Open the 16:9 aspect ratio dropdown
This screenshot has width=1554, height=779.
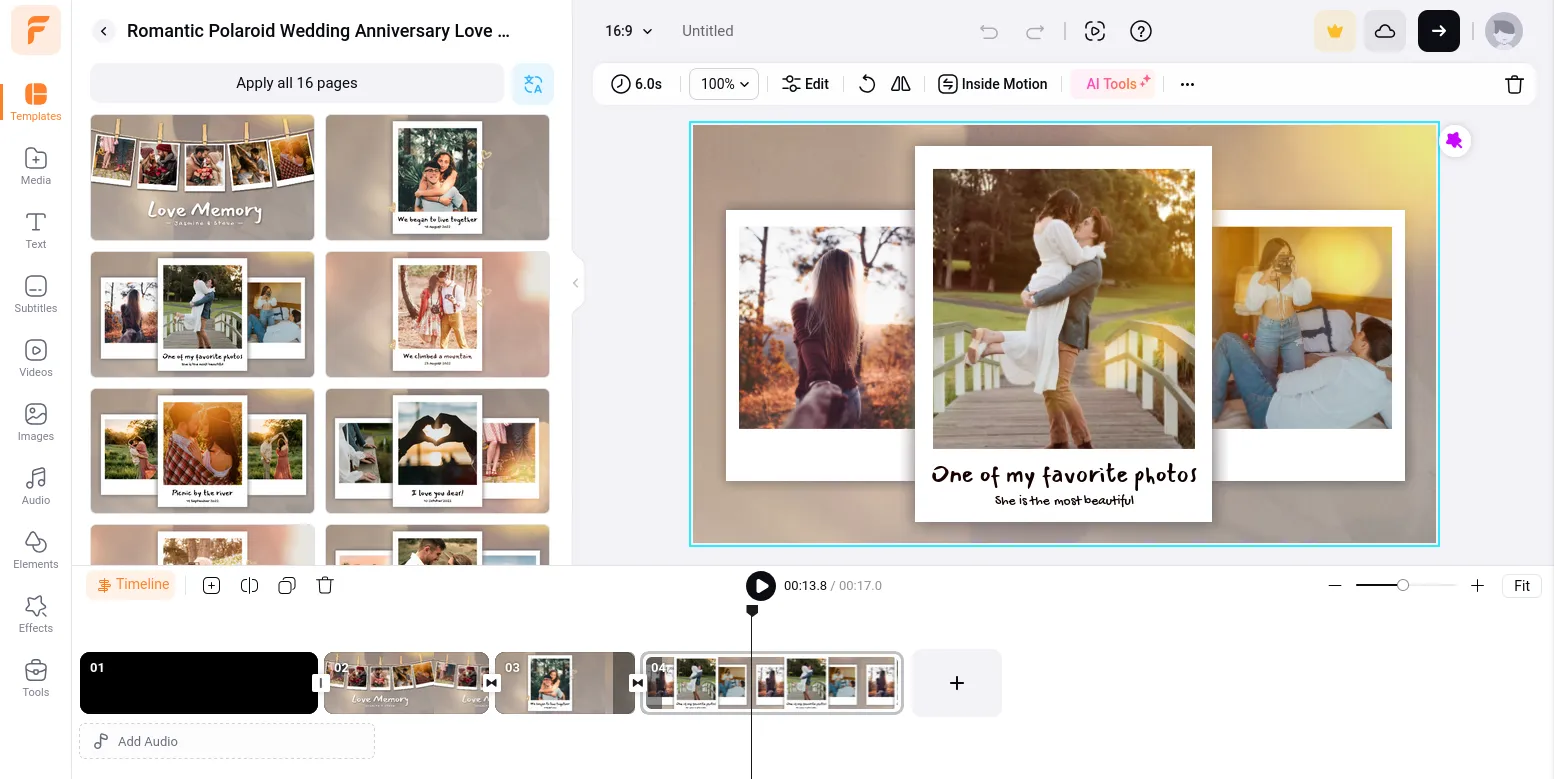click(x=628, y=31)
